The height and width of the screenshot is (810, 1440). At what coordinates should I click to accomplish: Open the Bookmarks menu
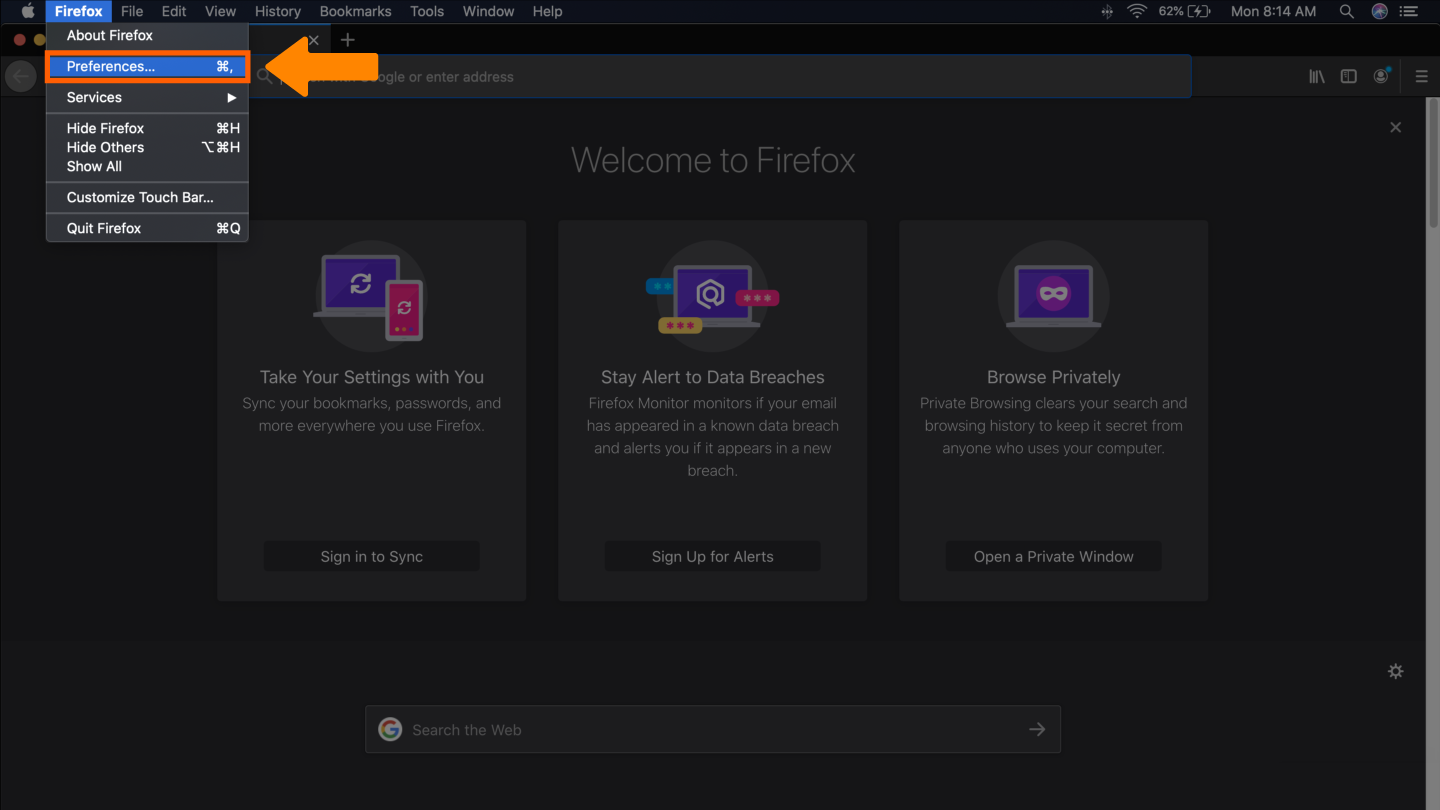(x=355, y=11)
